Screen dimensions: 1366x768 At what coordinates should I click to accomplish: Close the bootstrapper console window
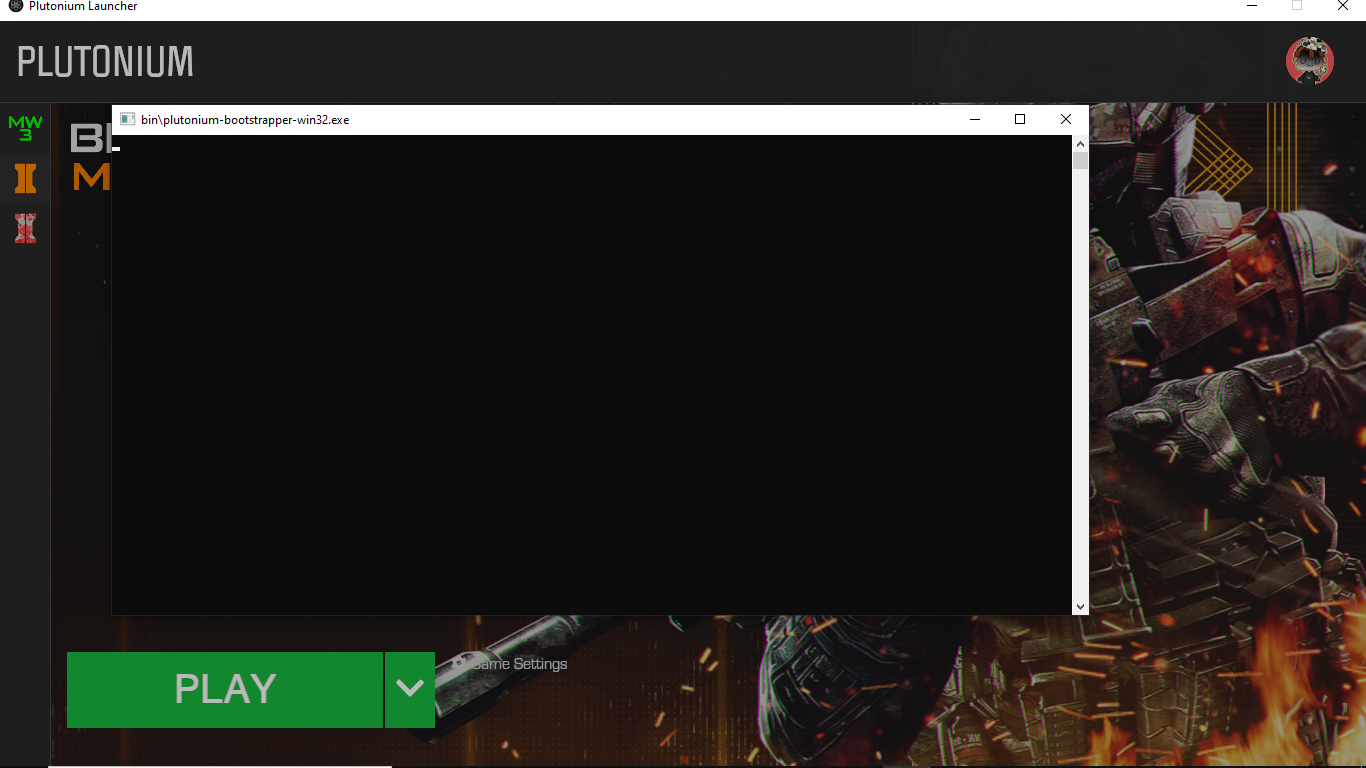(1066, 119)
